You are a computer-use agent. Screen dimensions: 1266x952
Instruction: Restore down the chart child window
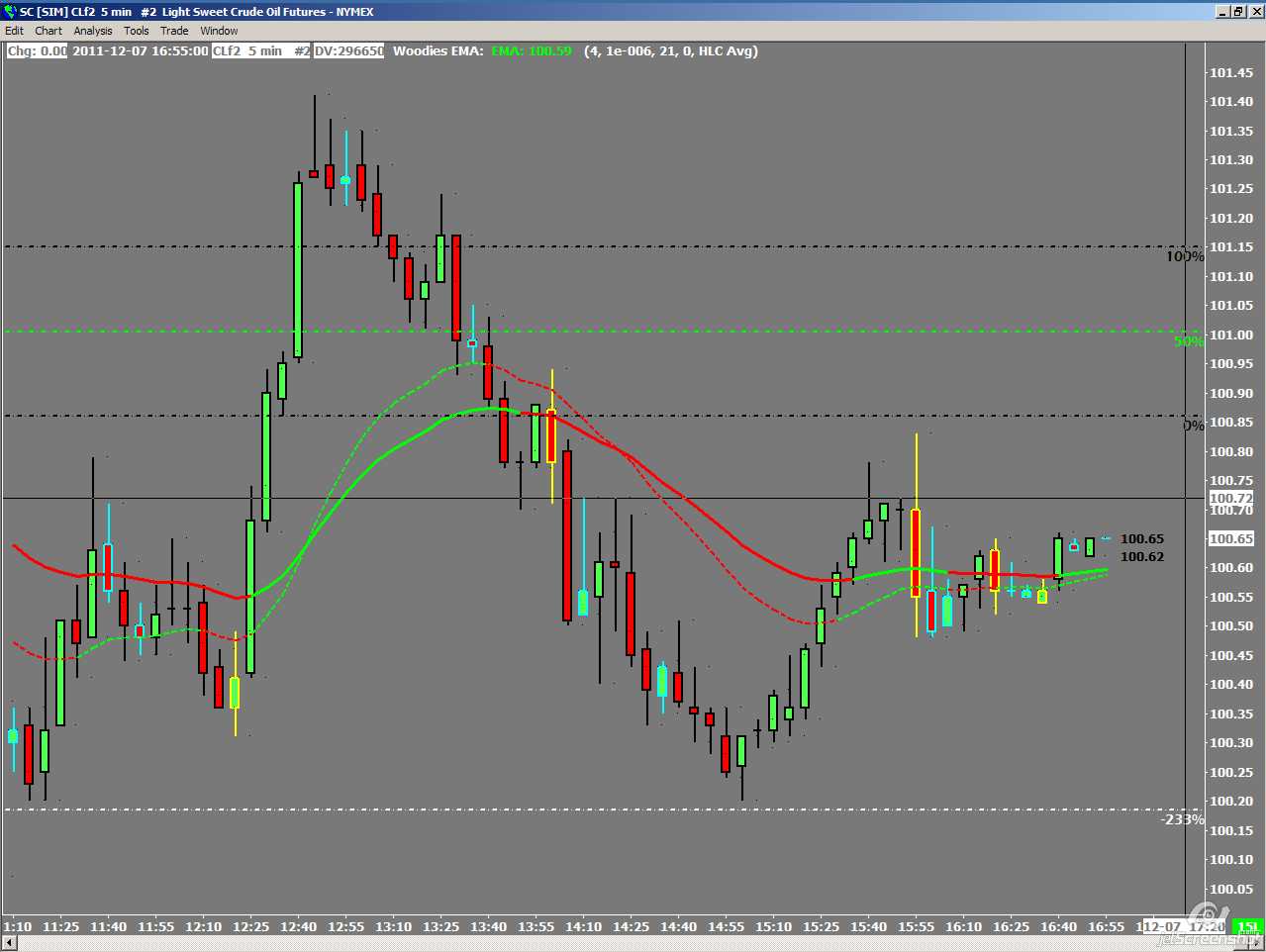(x=1238, y=12)
